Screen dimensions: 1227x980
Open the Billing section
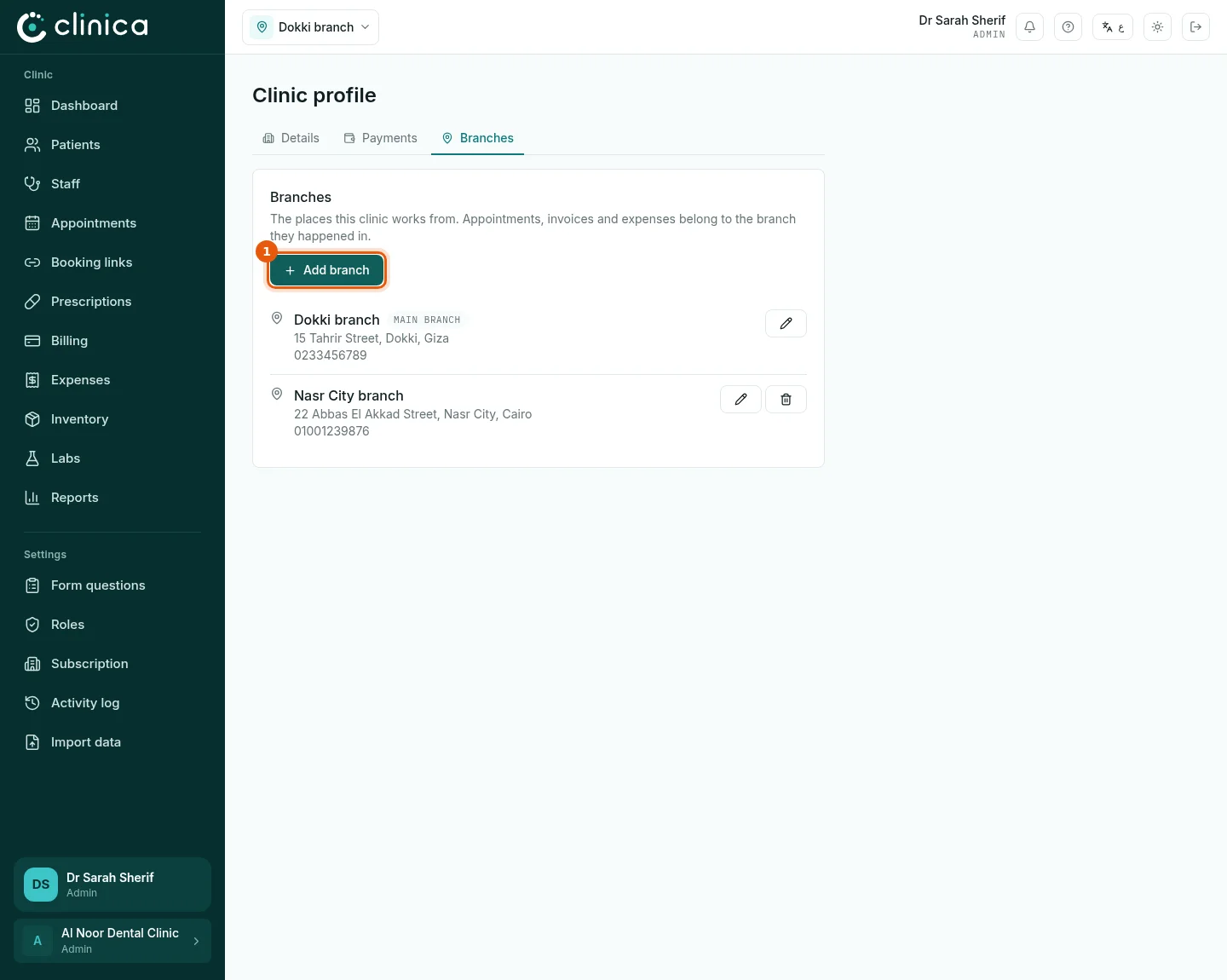[x=112, y=341]
